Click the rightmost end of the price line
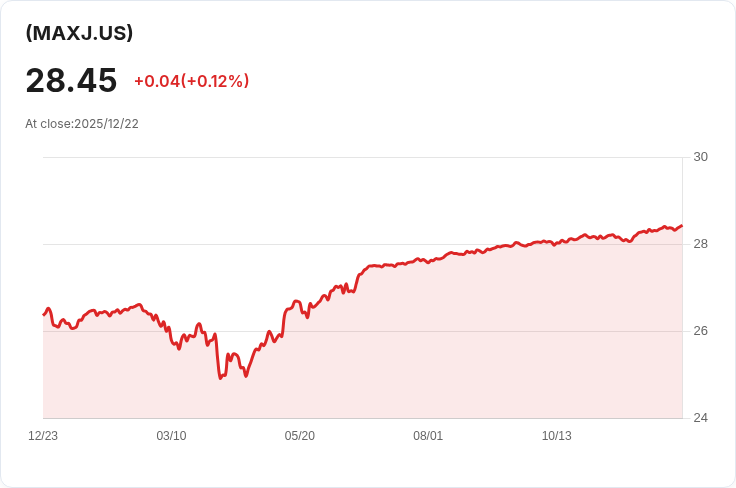The width and height of the screenshot is (736, 488). click(x=682, y=226)
